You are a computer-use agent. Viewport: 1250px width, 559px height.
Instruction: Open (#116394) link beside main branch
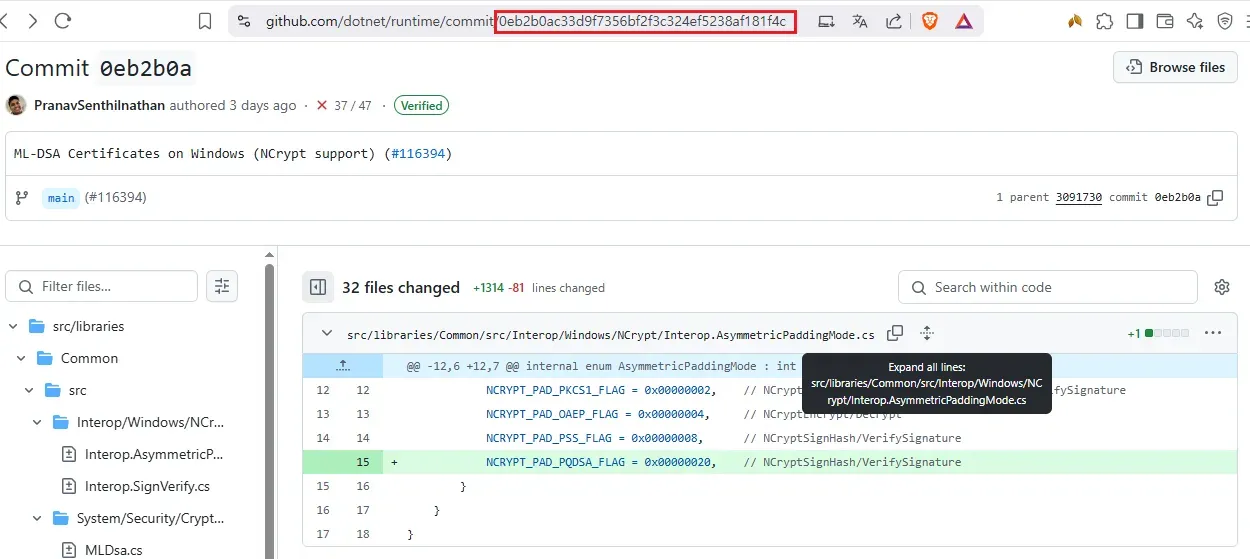coord(115,198)
